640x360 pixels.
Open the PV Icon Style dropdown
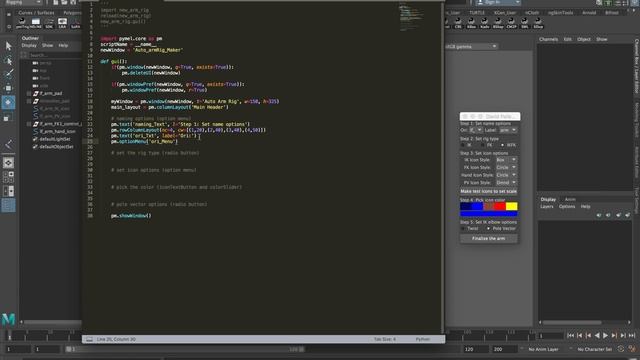point(506,182)
